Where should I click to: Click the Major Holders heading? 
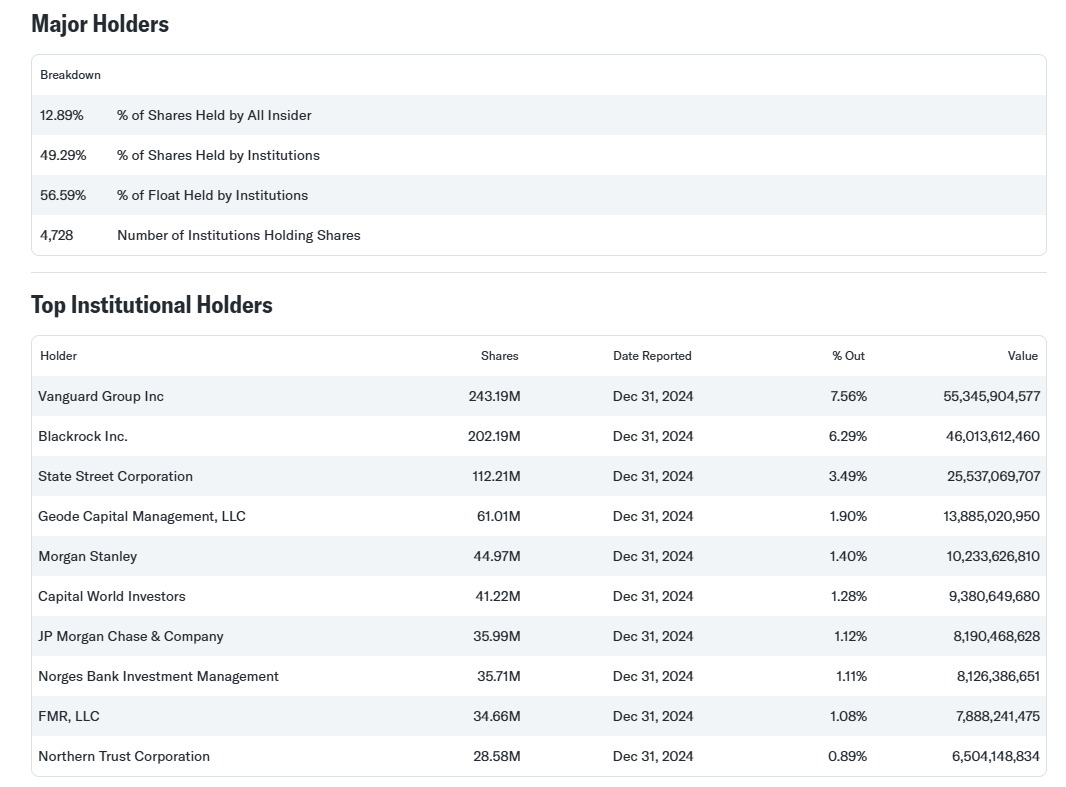click(x=100, y=24)
